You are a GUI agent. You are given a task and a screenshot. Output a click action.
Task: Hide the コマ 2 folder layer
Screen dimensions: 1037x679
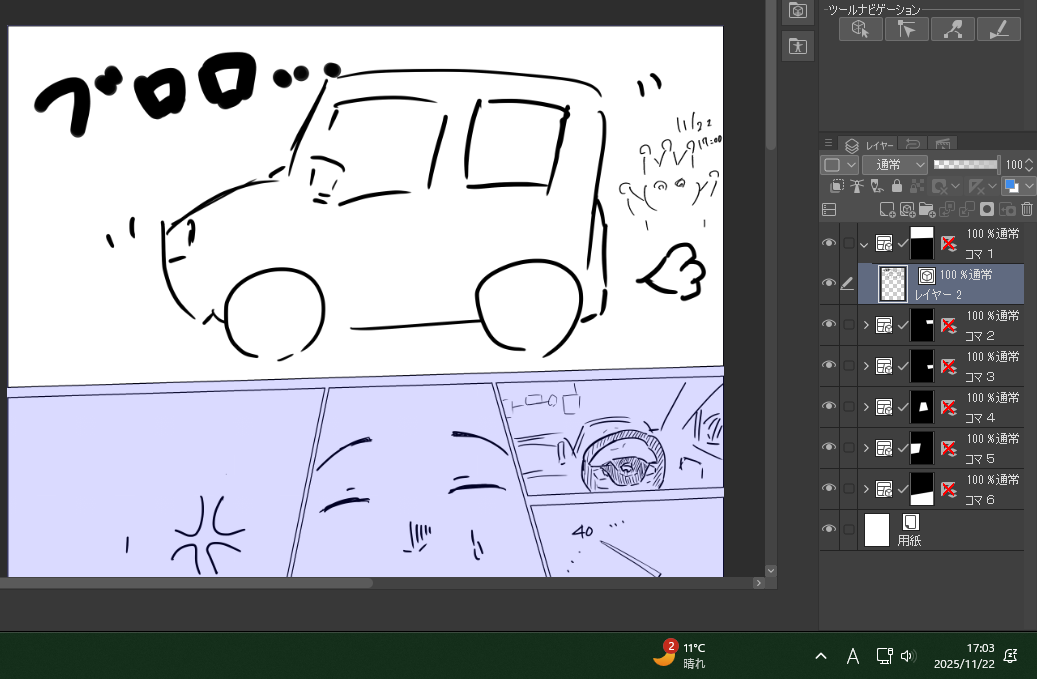click(x=828, y=325)
